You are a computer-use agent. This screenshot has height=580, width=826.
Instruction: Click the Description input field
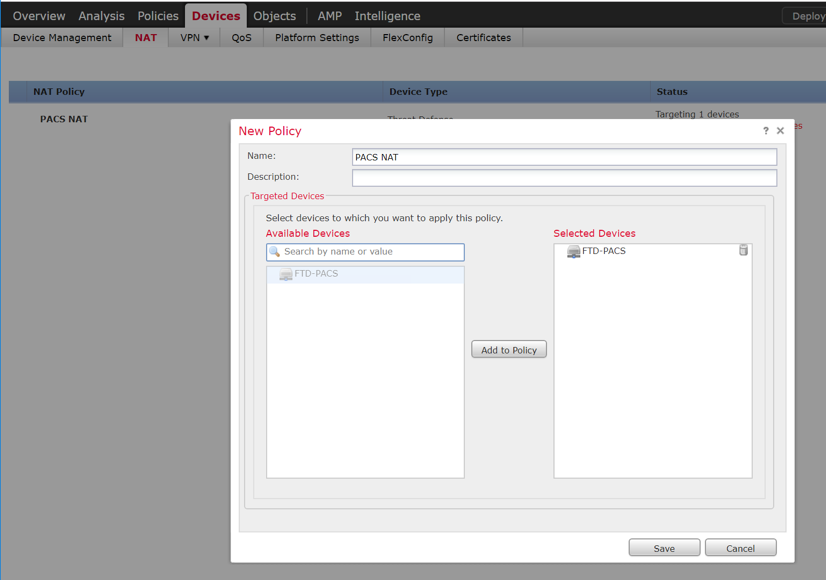pyautogui.click(x=564, y=178)
